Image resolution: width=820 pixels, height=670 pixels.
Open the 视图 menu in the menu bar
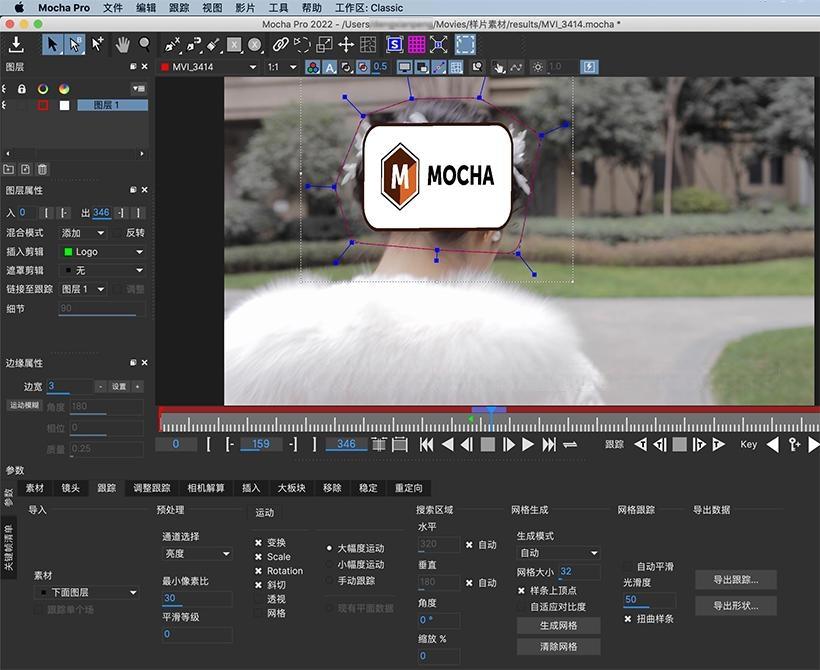pos(211,7)
